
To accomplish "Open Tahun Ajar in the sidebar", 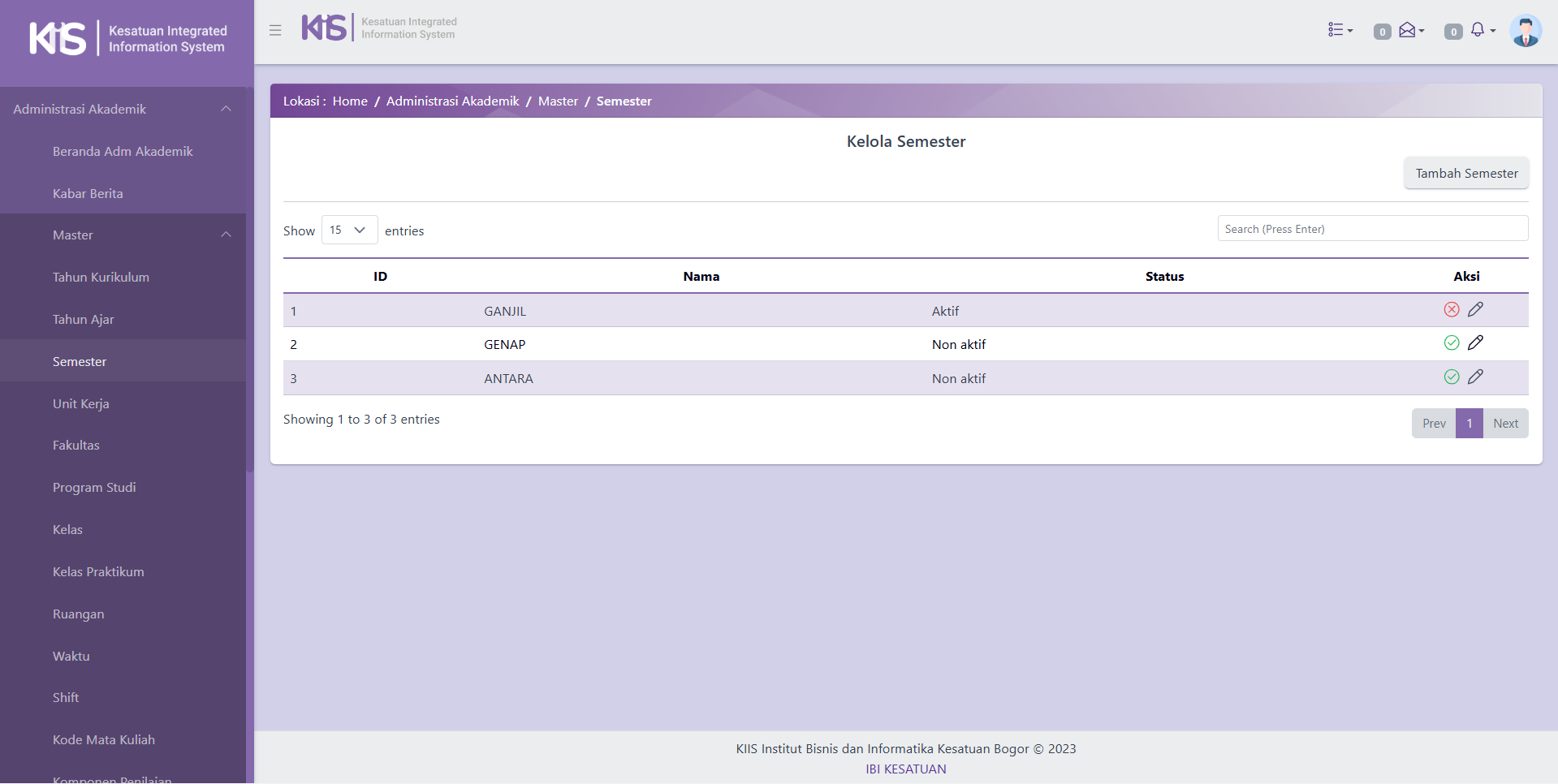I will click(84, 320).
